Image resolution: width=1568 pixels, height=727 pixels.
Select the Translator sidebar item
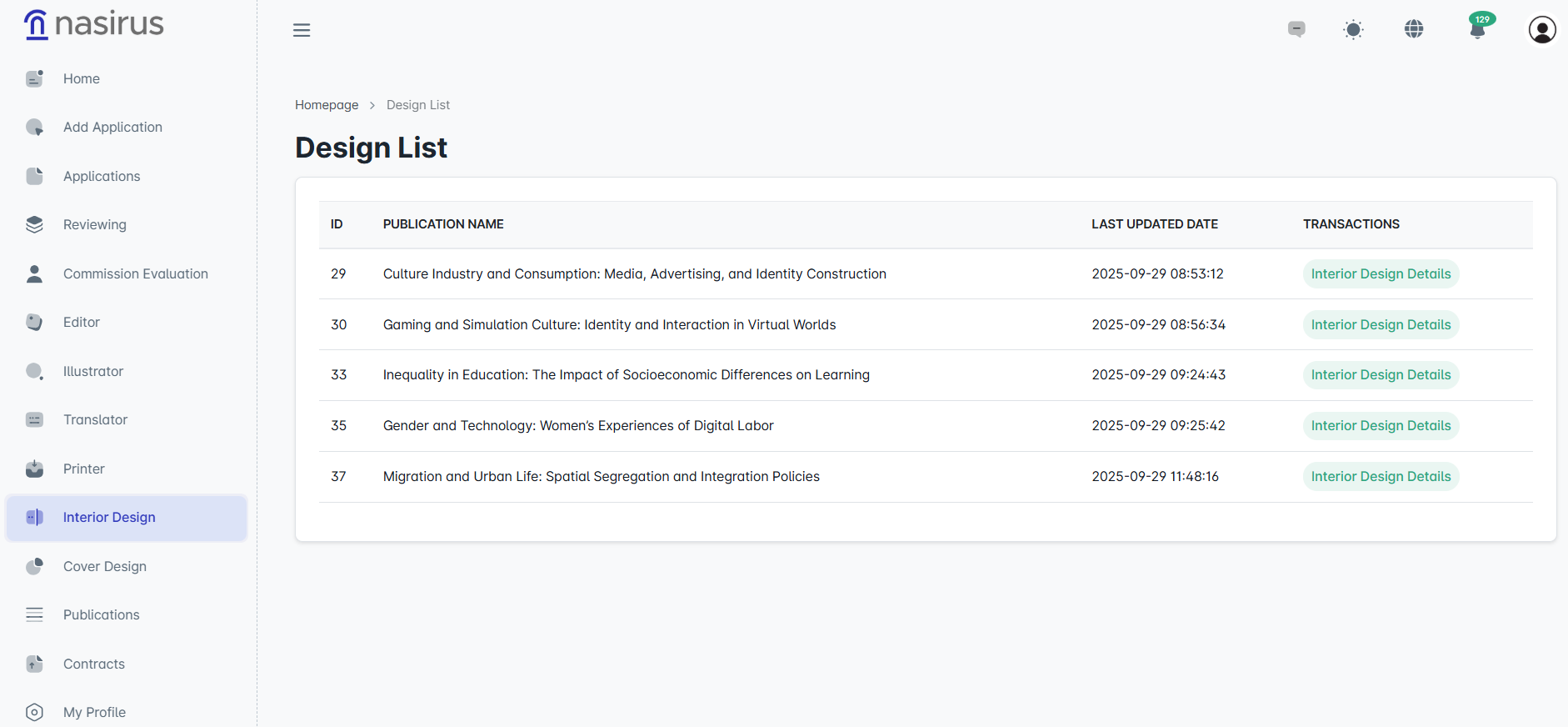pos(95,420)
